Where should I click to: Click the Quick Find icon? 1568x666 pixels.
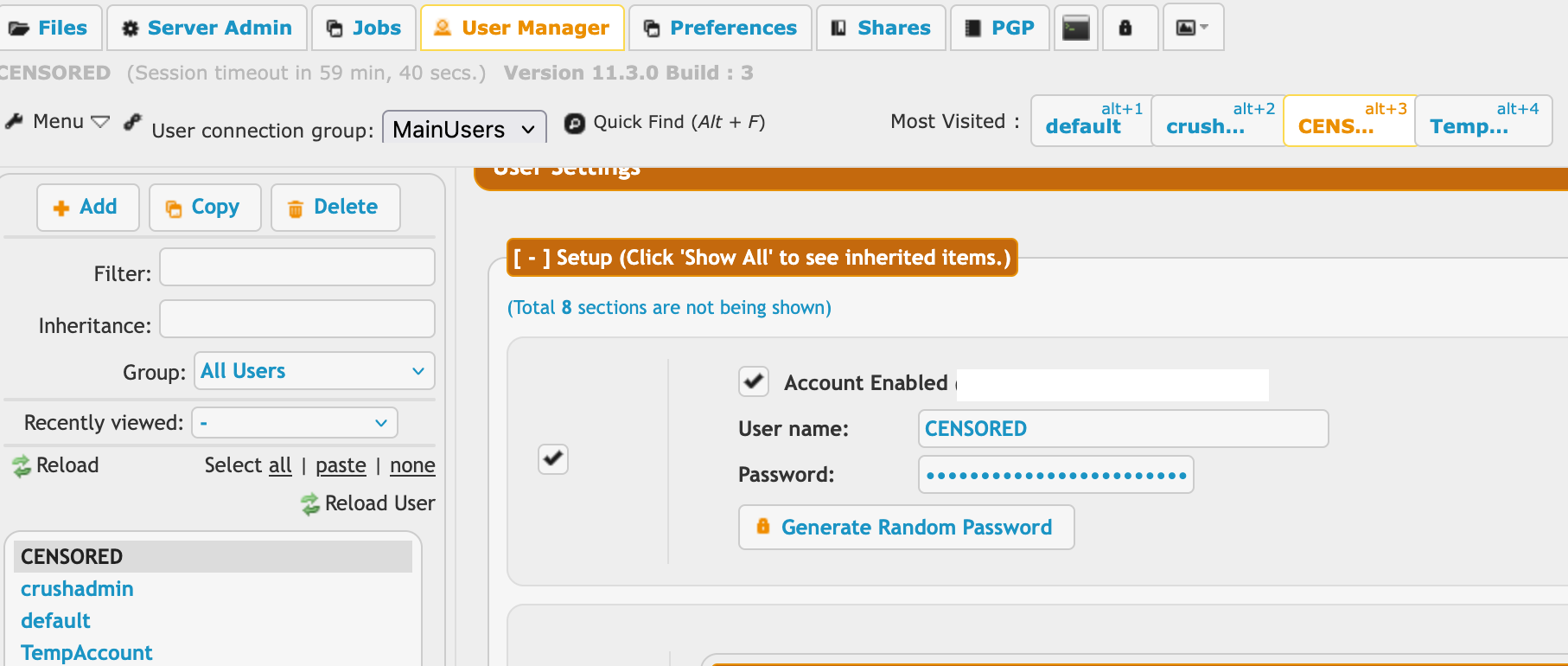[x=575, y=123]
